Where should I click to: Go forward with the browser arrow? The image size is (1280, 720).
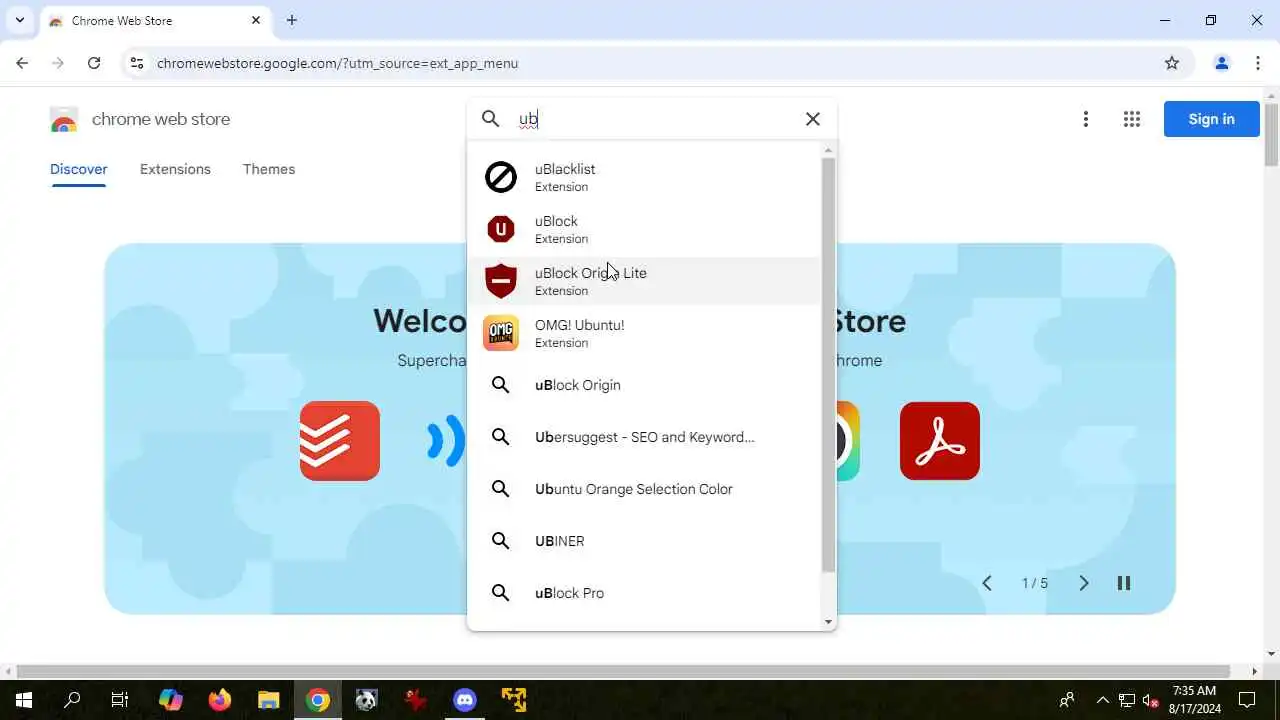click(x=58, y=63)
